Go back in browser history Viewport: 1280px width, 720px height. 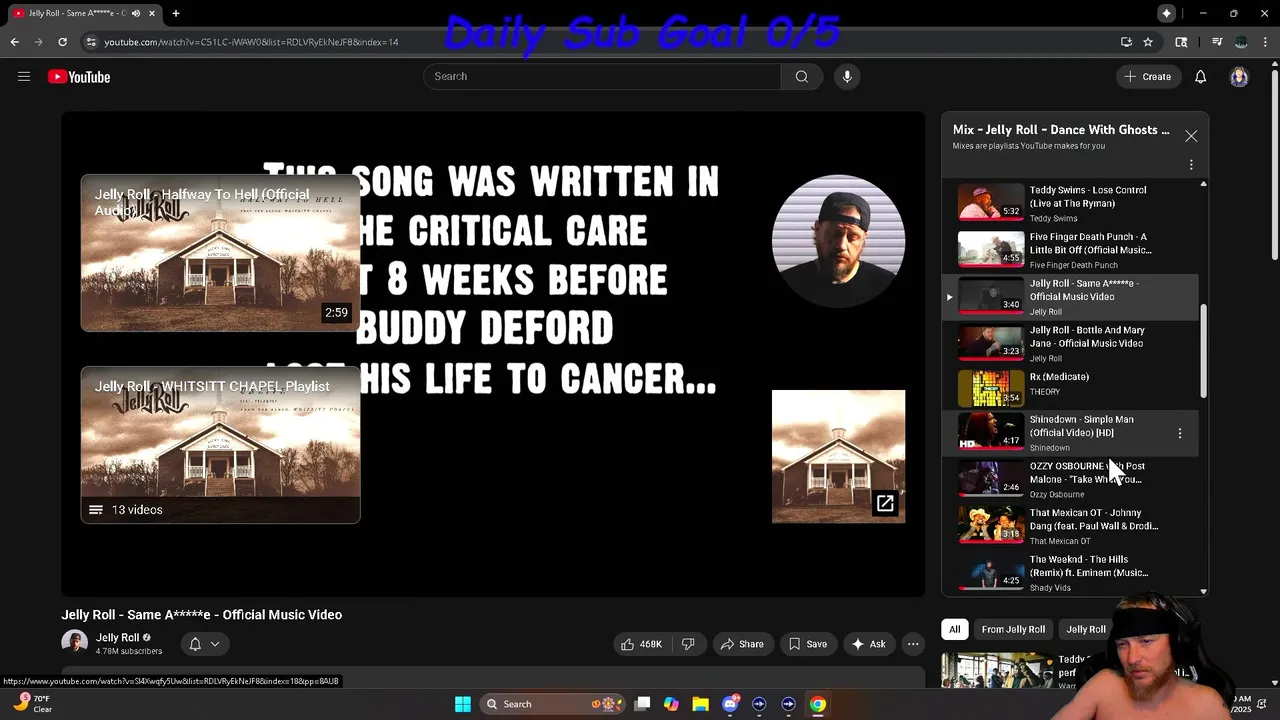tap(15, 42)
